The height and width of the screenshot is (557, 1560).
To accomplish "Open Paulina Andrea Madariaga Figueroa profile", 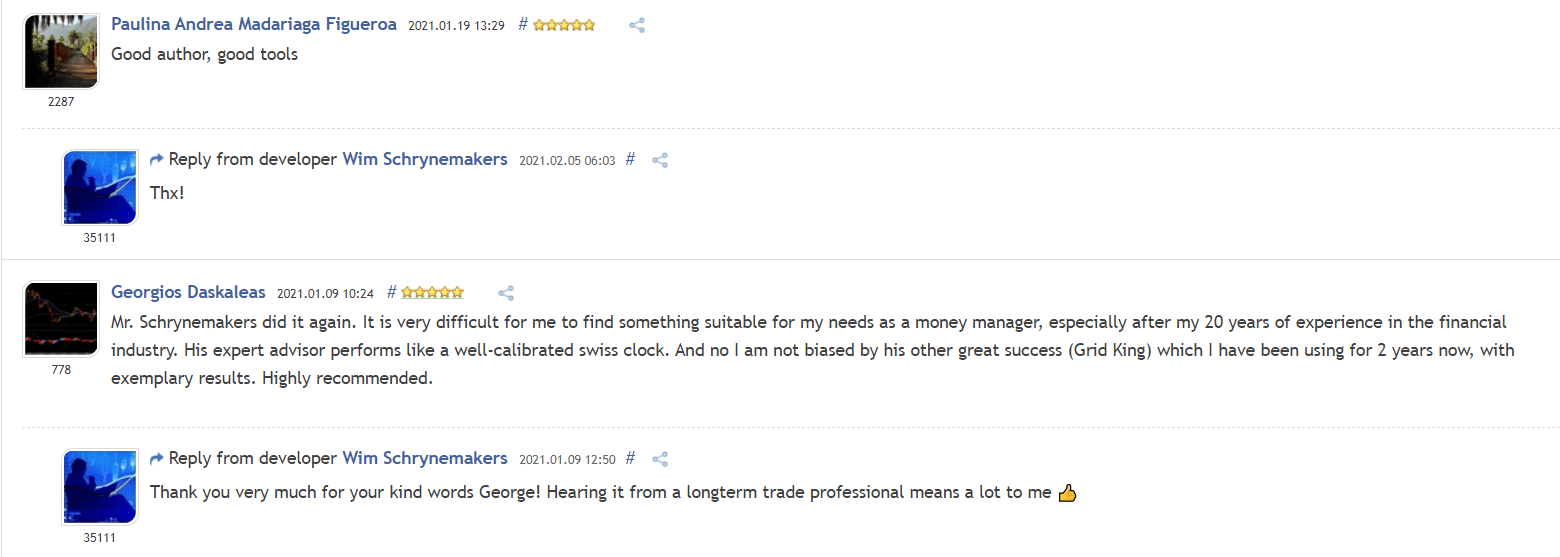I will click(254, 24).
